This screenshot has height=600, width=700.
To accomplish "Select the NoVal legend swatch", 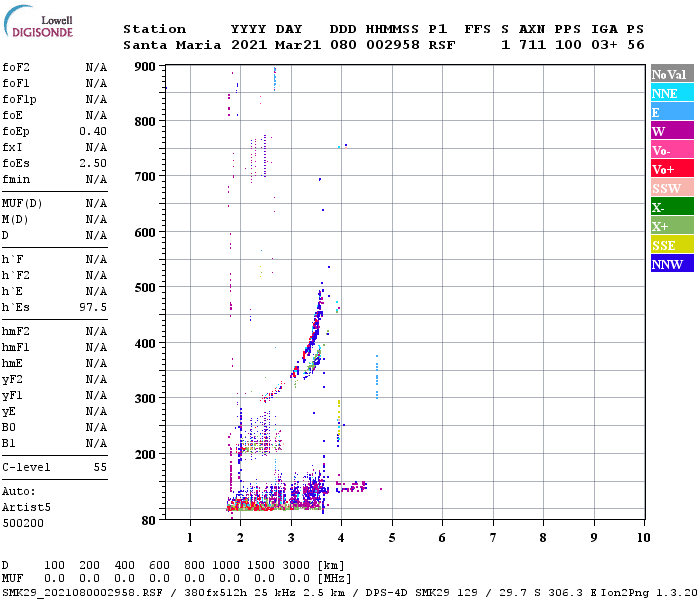I will 672,74.
